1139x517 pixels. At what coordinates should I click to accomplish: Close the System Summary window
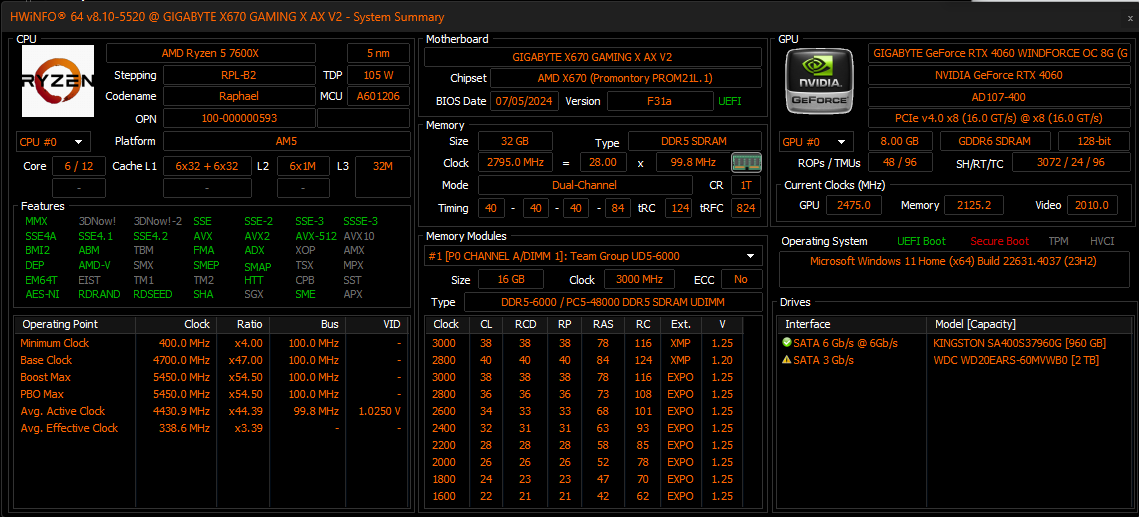(1129, 17)
